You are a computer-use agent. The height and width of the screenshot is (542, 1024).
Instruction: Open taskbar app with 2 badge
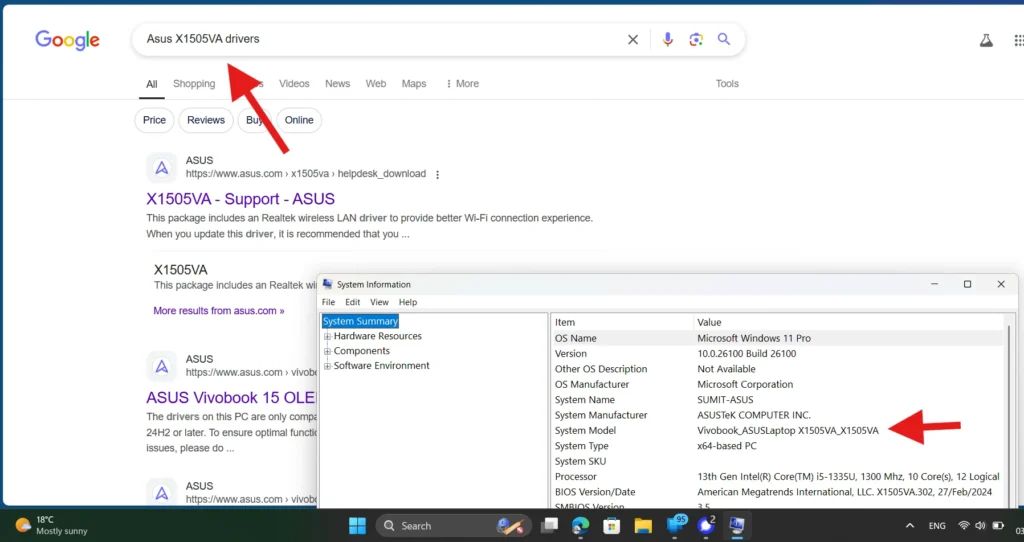pos(706,524)
